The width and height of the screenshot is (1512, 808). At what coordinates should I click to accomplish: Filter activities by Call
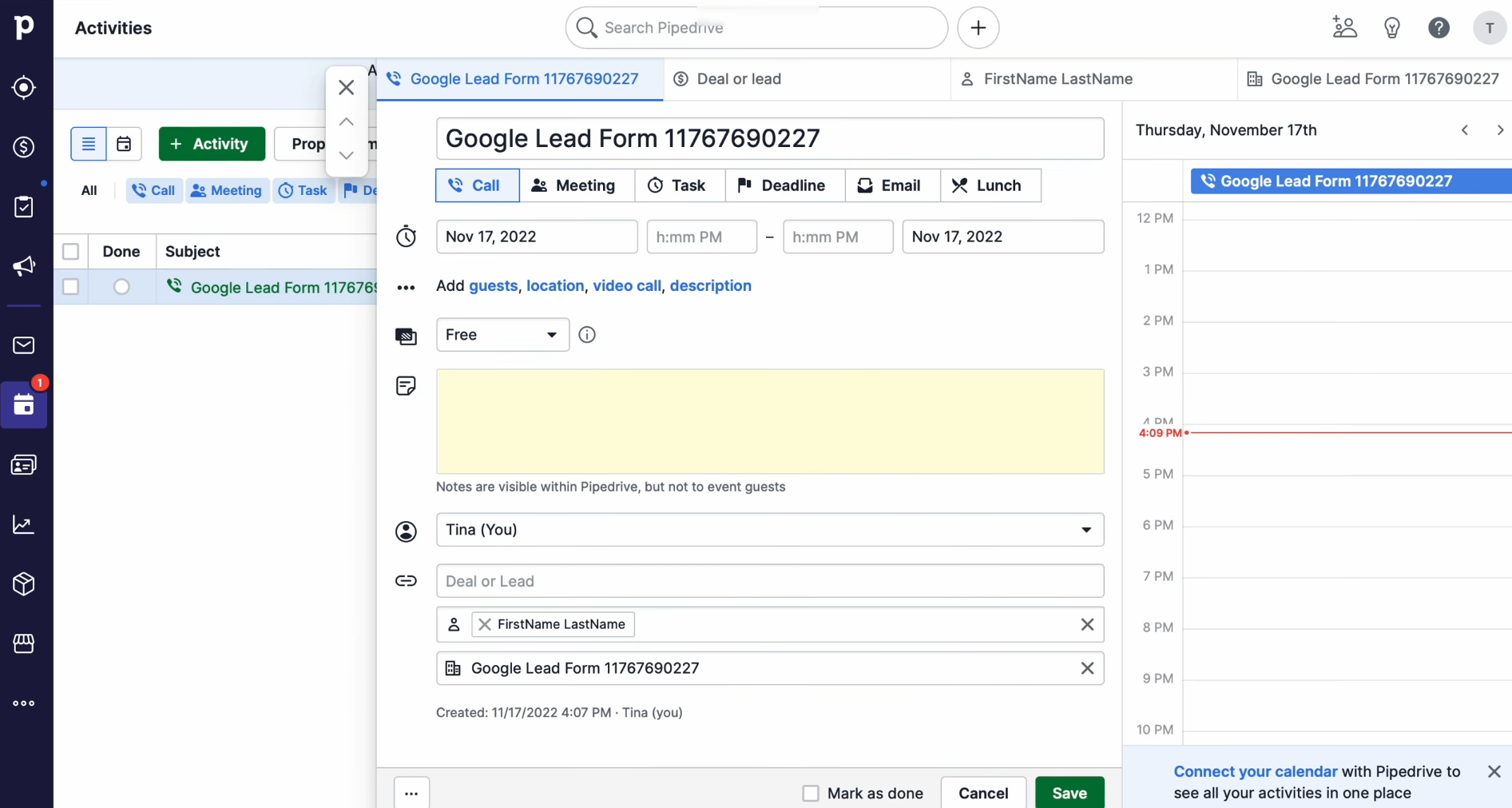pos(153,190)
